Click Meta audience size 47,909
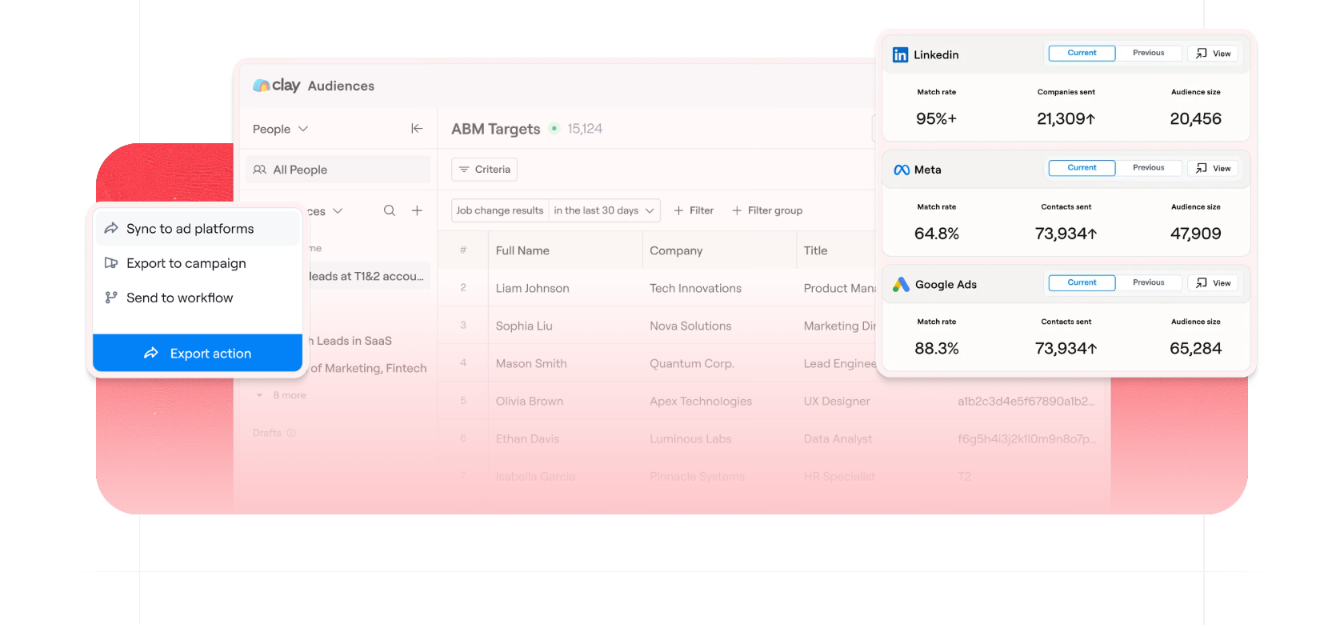The image size is (1337, 625). pyautogui.click(x=1196, y=233)
